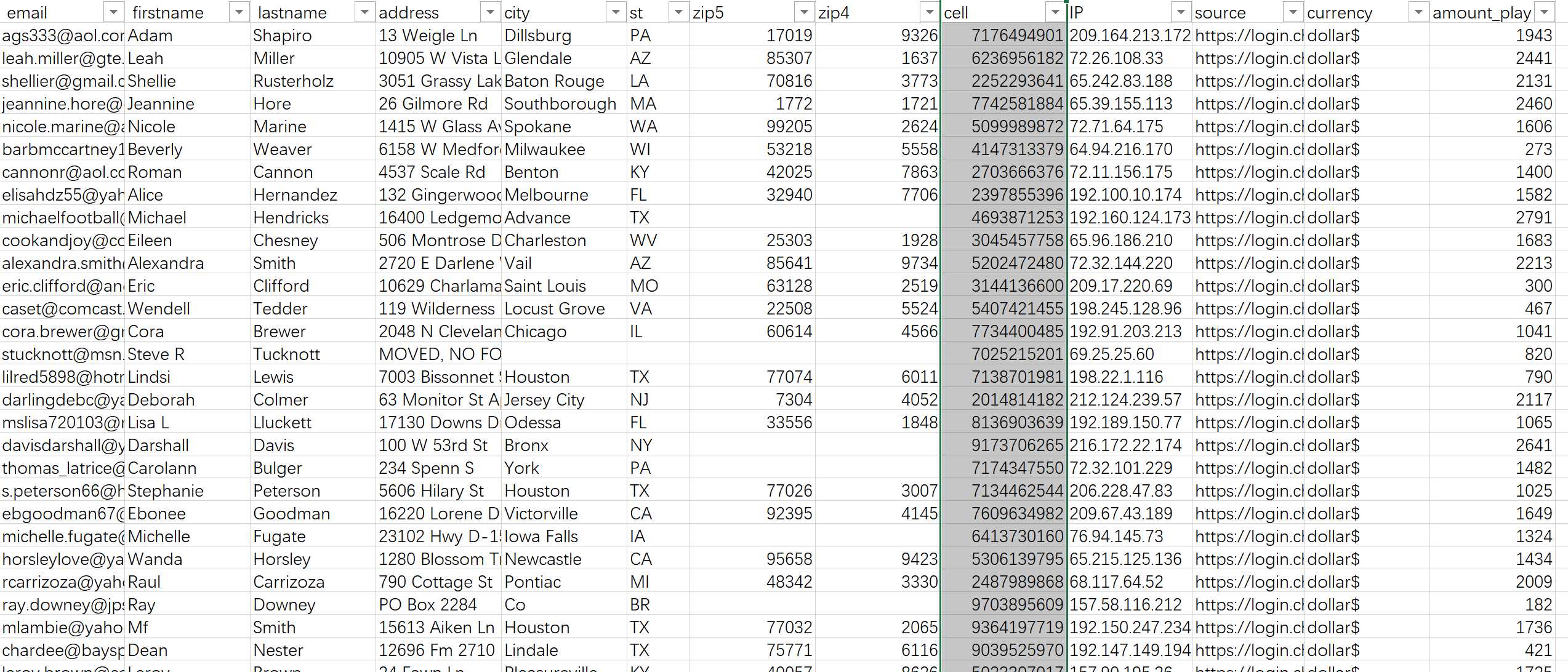Screen dimensions: 1568x672
Task: Select city cell 'Glendale'
Action: coord(565,58)
